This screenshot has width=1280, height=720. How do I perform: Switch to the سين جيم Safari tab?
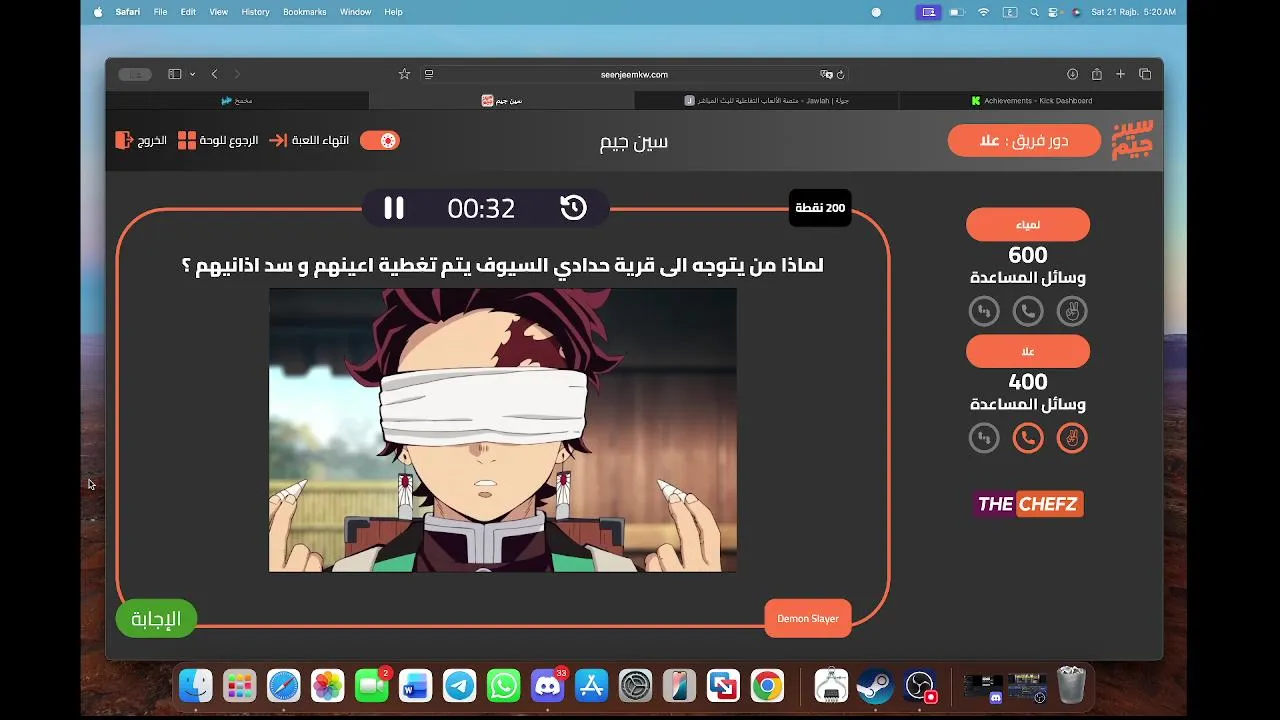tap(502, 100)
